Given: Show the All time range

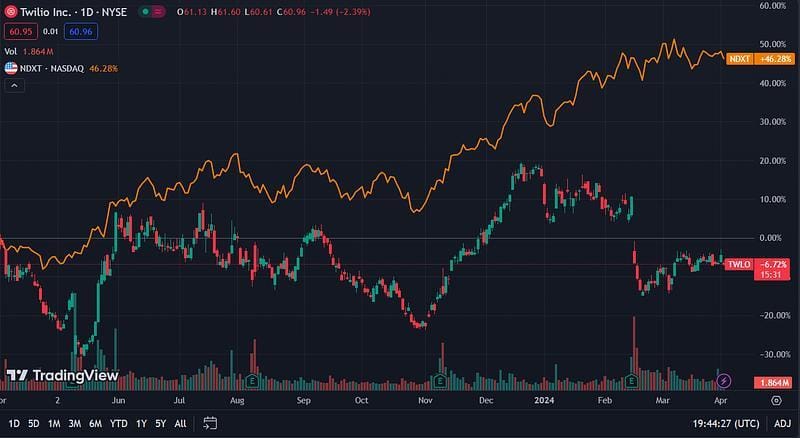Looking at the screenshot, I should pos(180,423).
